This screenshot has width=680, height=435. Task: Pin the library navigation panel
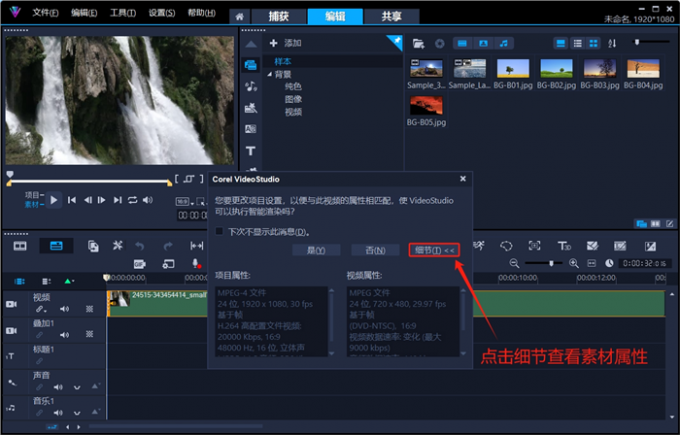coord(396,42)
